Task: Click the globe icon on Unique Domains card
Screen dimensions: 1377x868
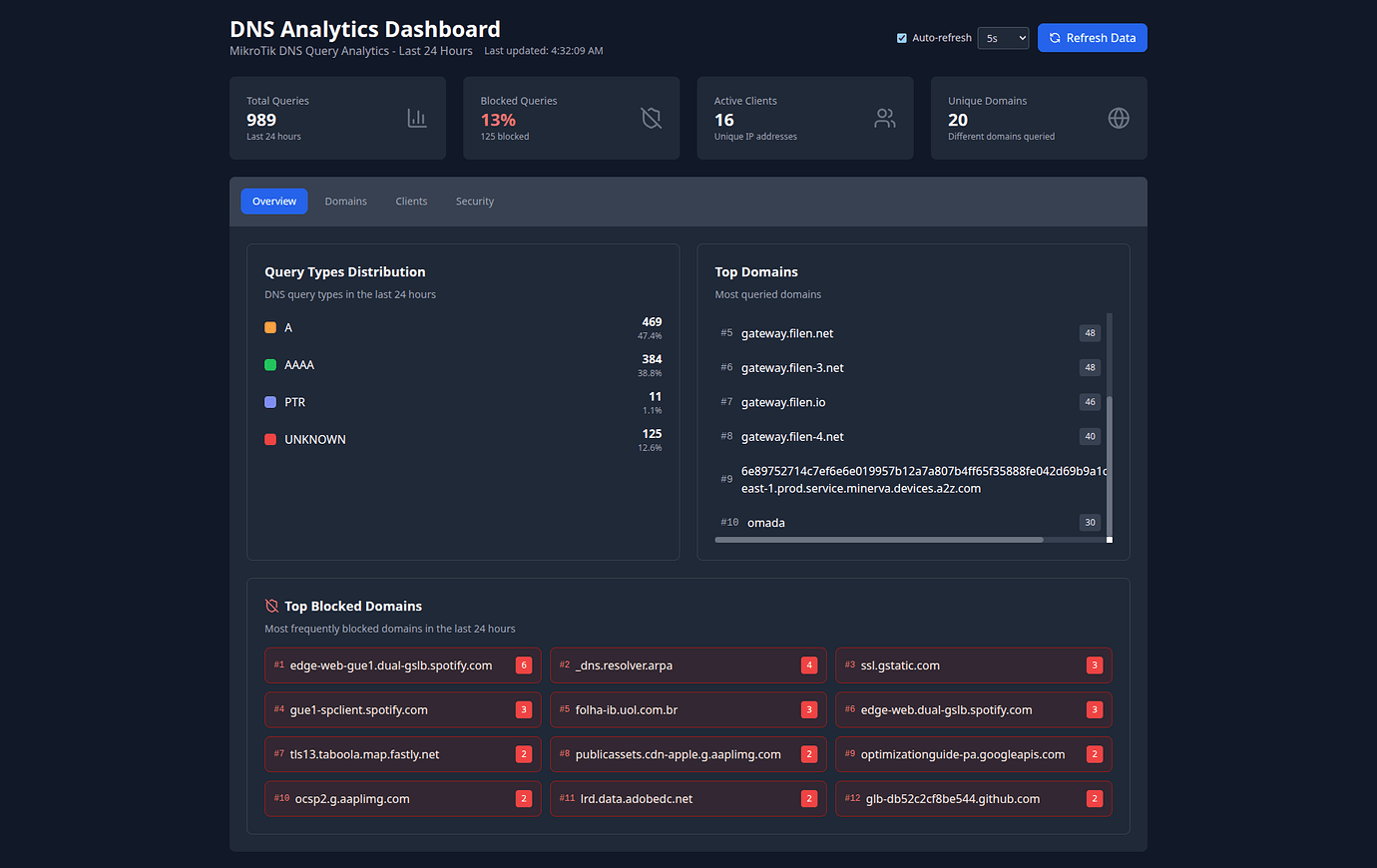Action: (x=1118, y=117)
